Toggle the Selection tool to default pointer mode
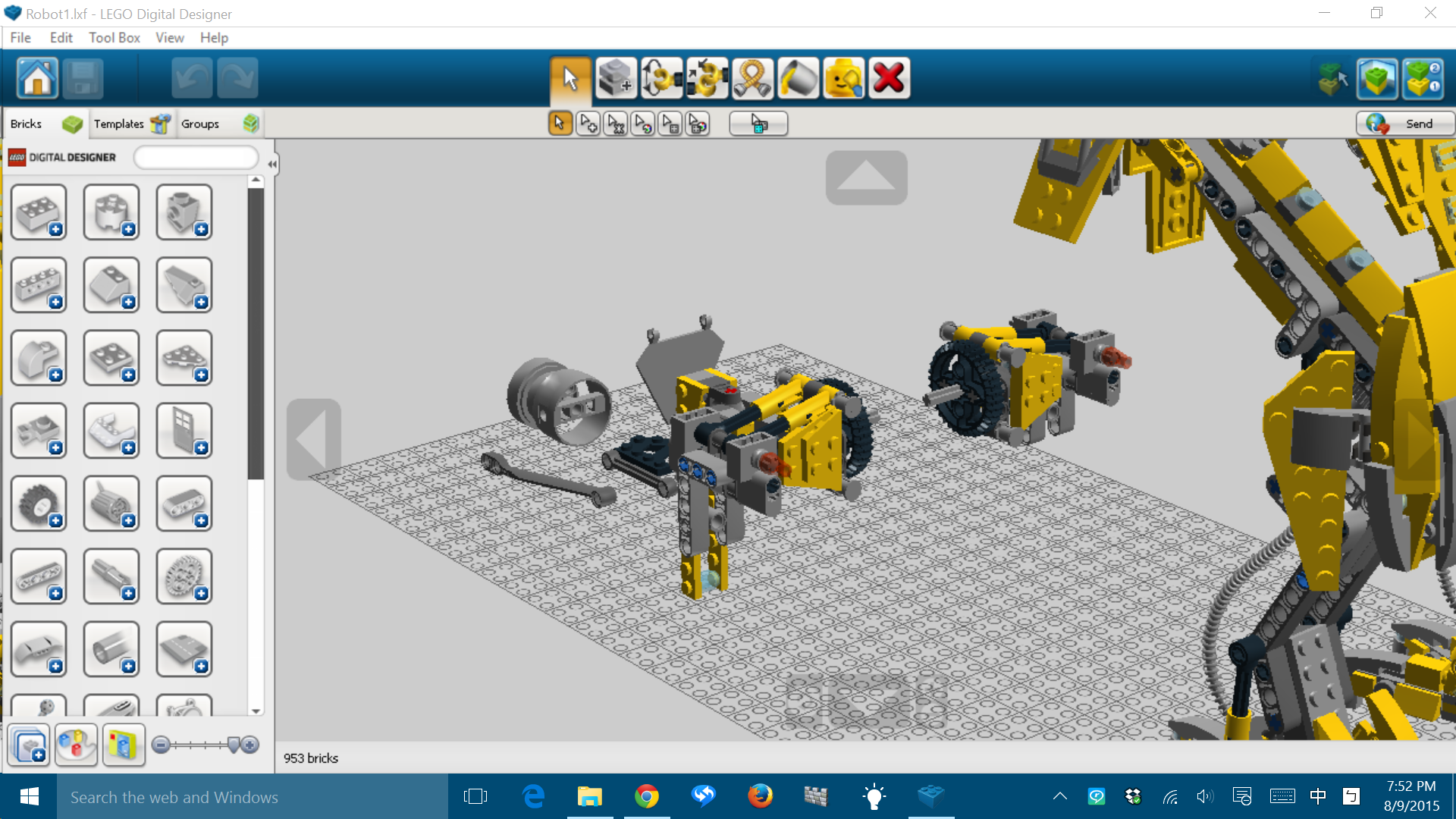The width and height of the screenshot is (1456, 819). click(x=560, y=123)
